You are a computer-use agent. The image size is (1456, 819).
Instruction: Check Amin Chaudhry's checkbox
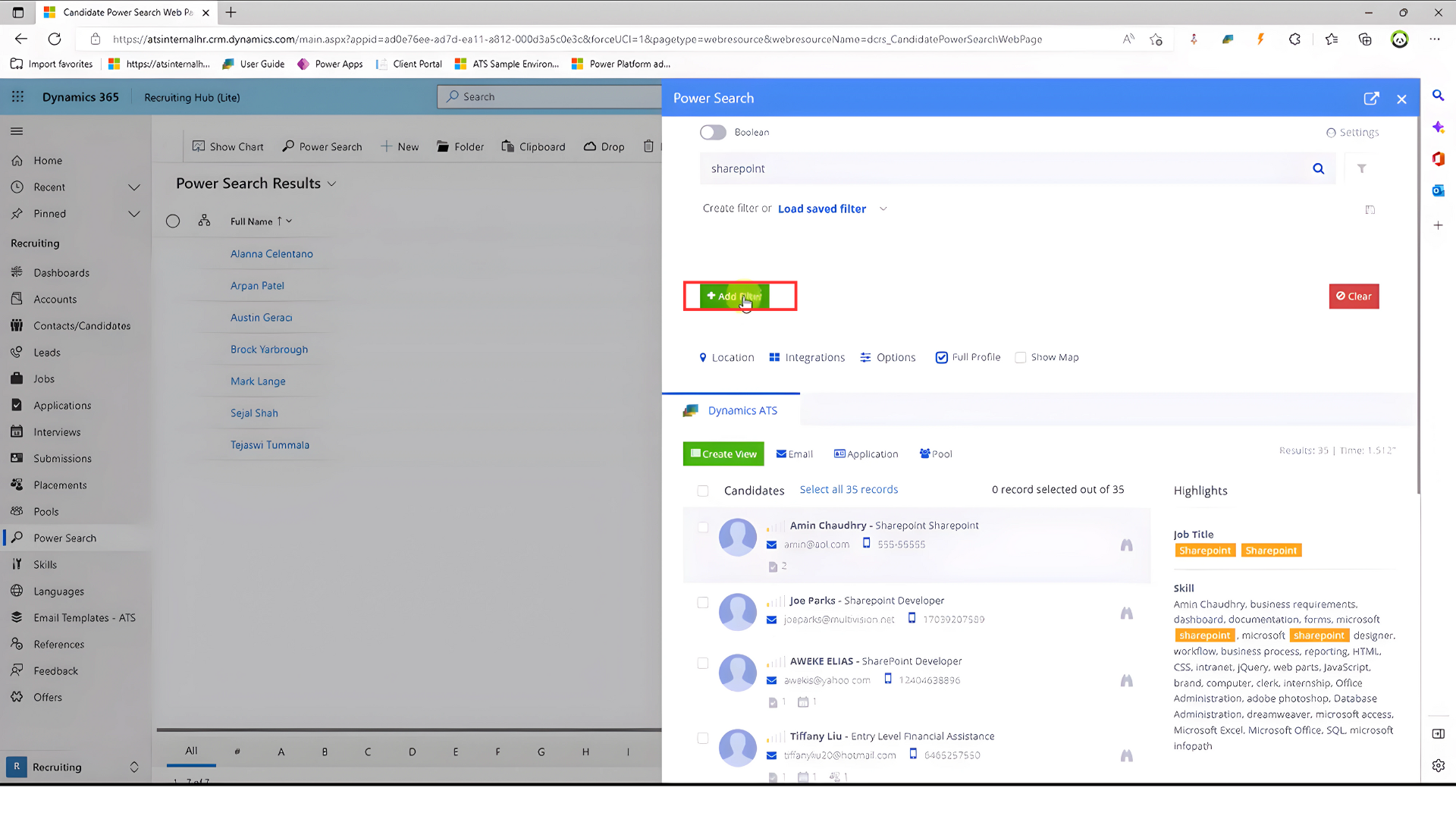[x=703, y=527]
